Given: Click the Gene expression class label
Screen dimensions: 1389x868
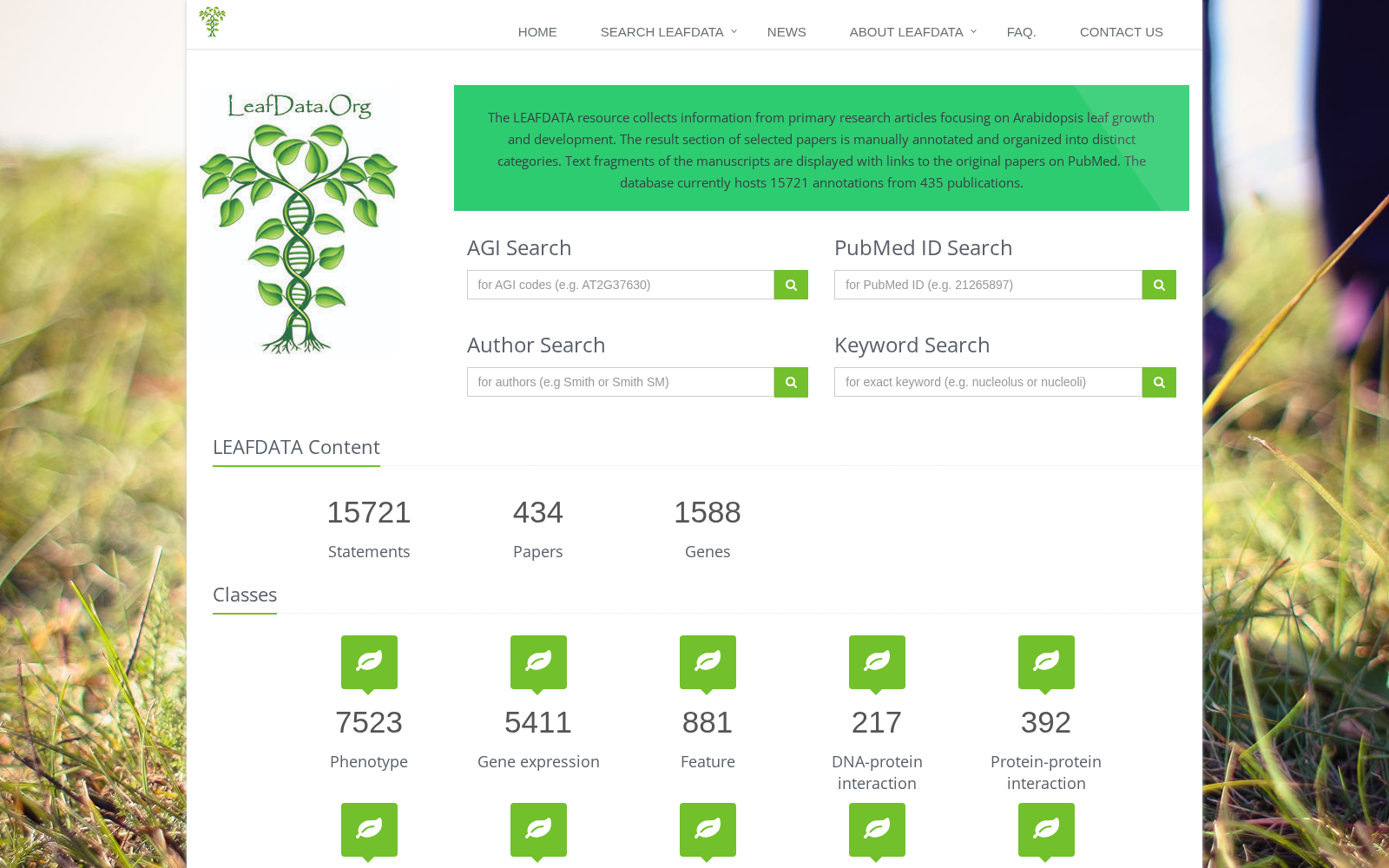Looking at the screenshot, I should point(538,761).
